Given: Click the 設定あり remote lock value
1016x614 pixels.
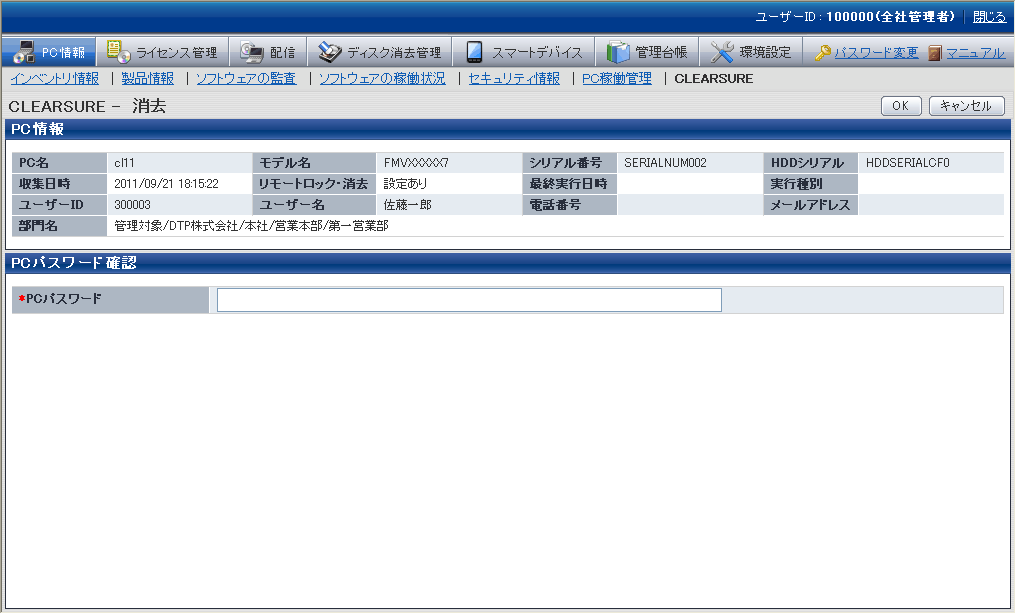Looking at the screenshot, I should [x=406, y=184].
